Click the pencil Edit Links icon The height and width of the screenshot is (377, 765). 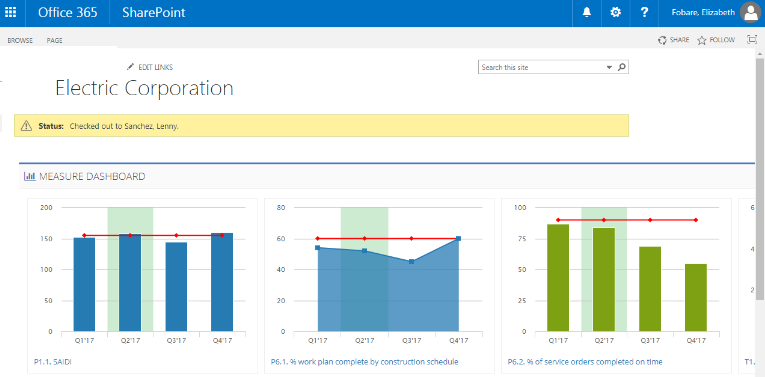point(130,67)
